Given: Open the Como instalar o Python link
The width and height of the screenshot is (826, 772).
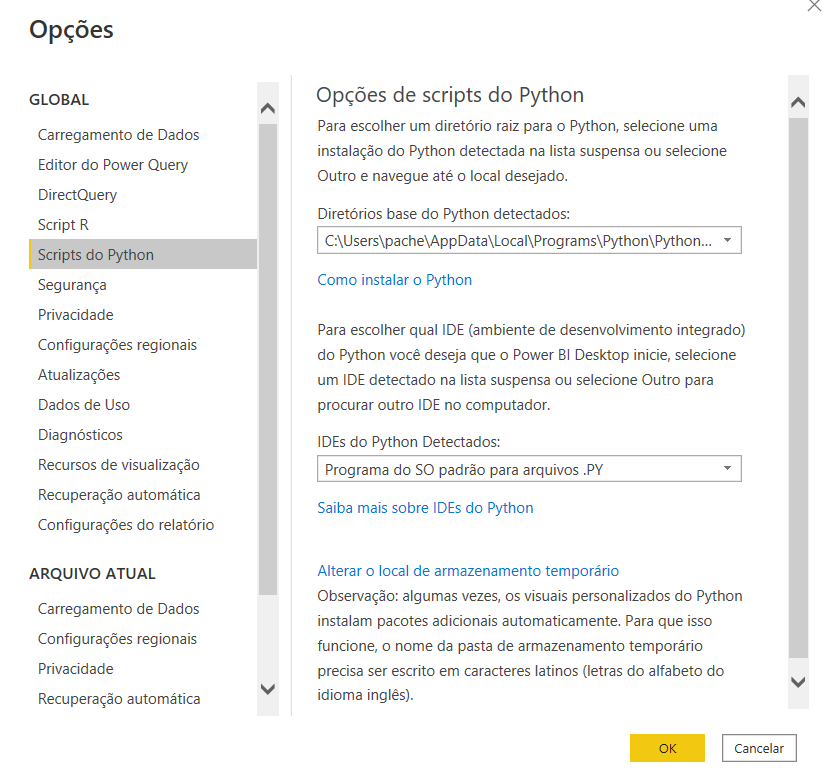Looking at the screenshot, I should point(395,280).
